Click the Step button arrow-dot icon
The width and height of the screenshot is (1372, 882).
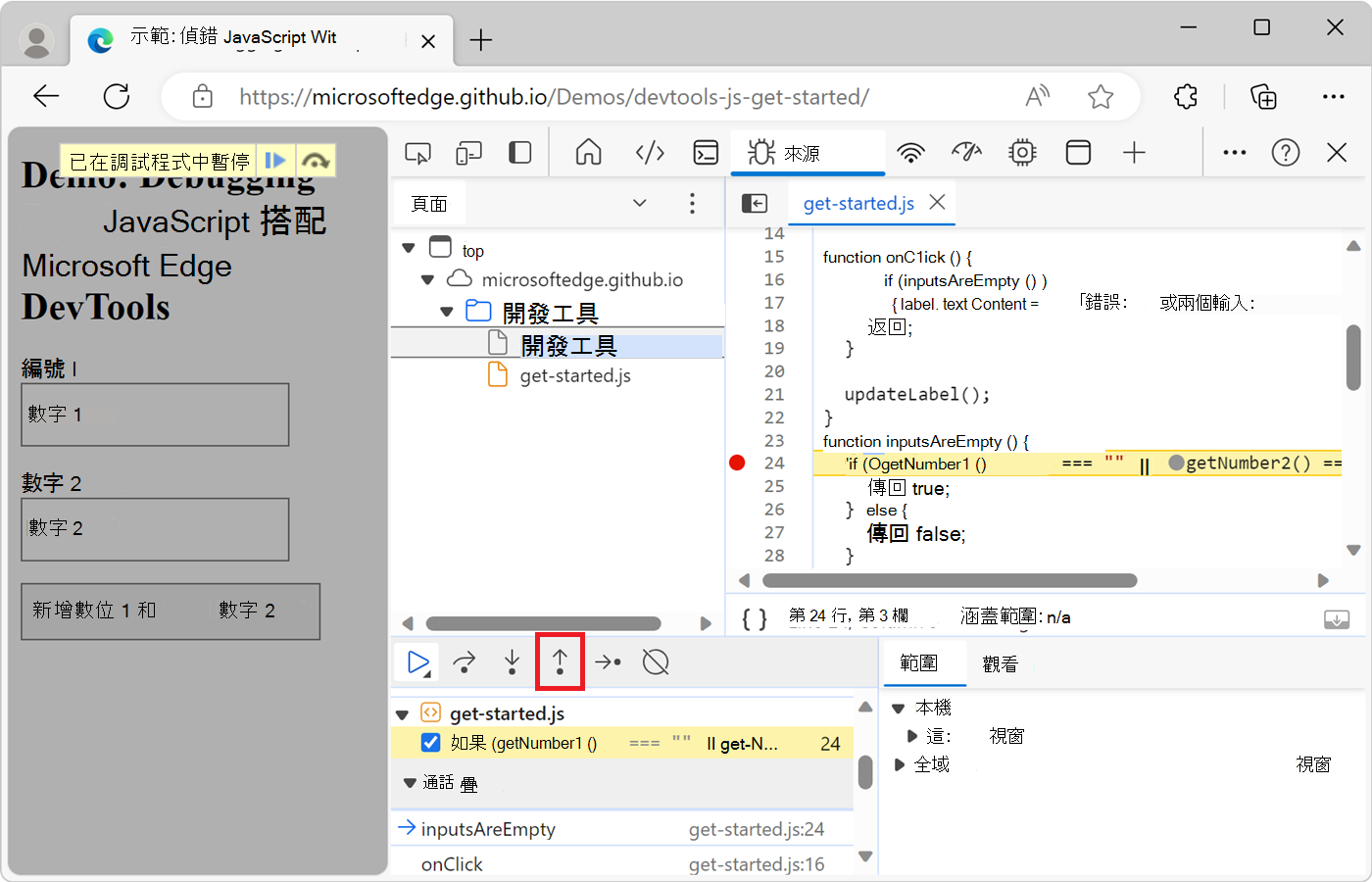pyautogui.click(x=608, y=663)
